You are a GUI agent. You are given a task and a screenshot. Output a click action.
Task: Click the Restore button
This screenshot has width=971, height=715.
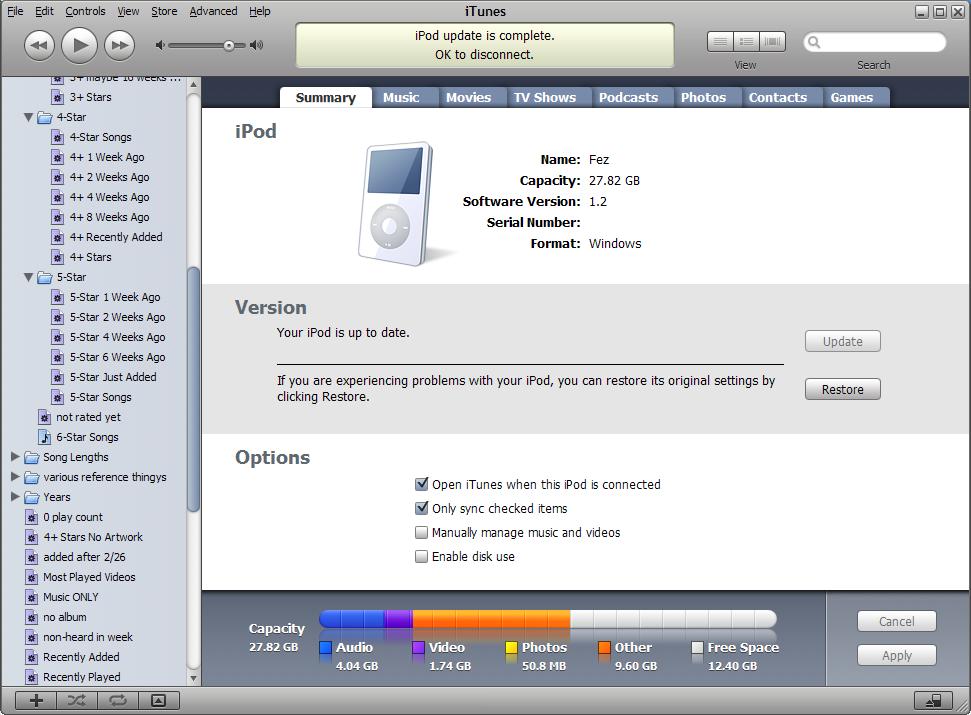tap(842, 389)
